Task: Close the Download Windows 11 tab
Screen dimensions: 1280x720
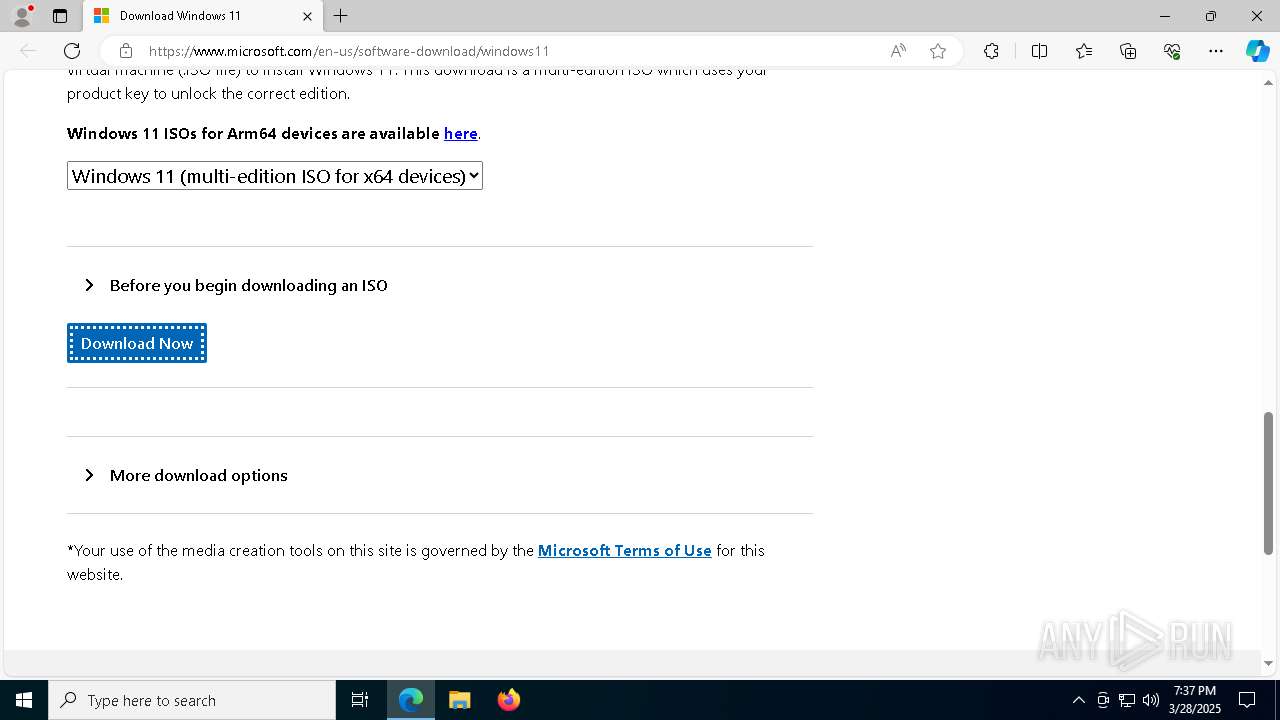Action: click(x=307, y=16)
